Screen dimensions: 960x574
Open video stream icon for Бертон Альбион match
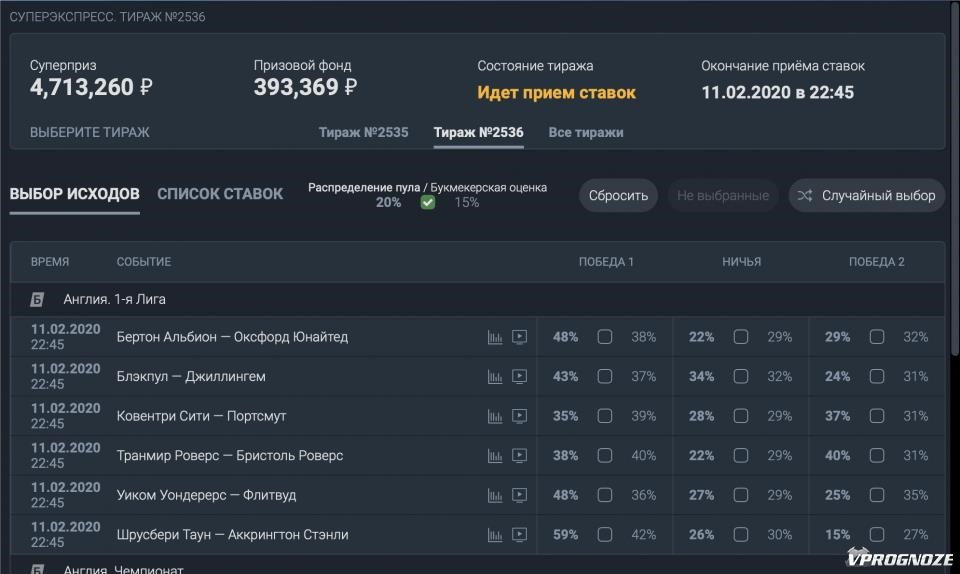519,337
